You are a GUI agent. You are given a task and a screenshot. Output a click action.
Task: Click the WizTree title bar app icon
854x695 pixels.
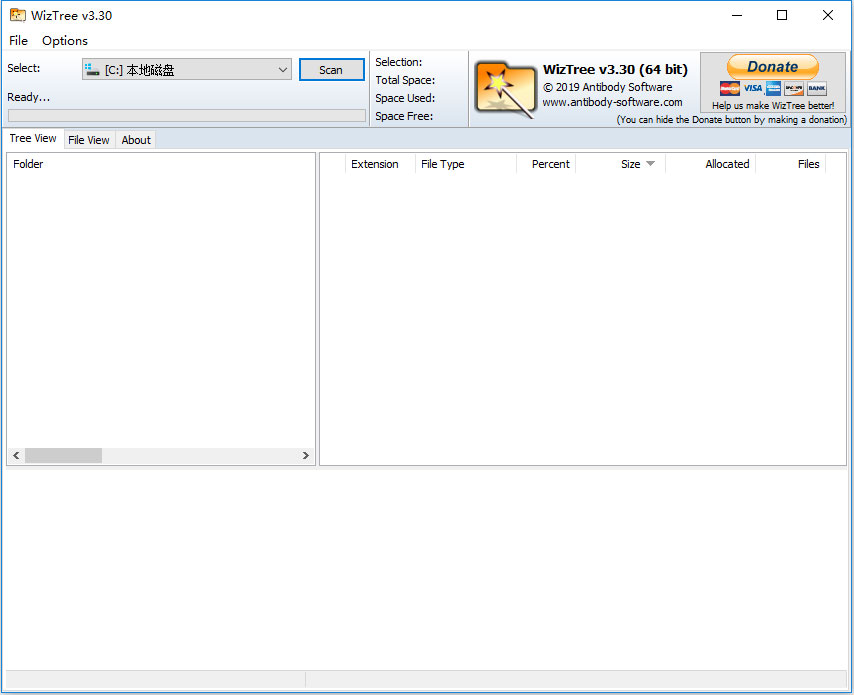tap(17, 15)
